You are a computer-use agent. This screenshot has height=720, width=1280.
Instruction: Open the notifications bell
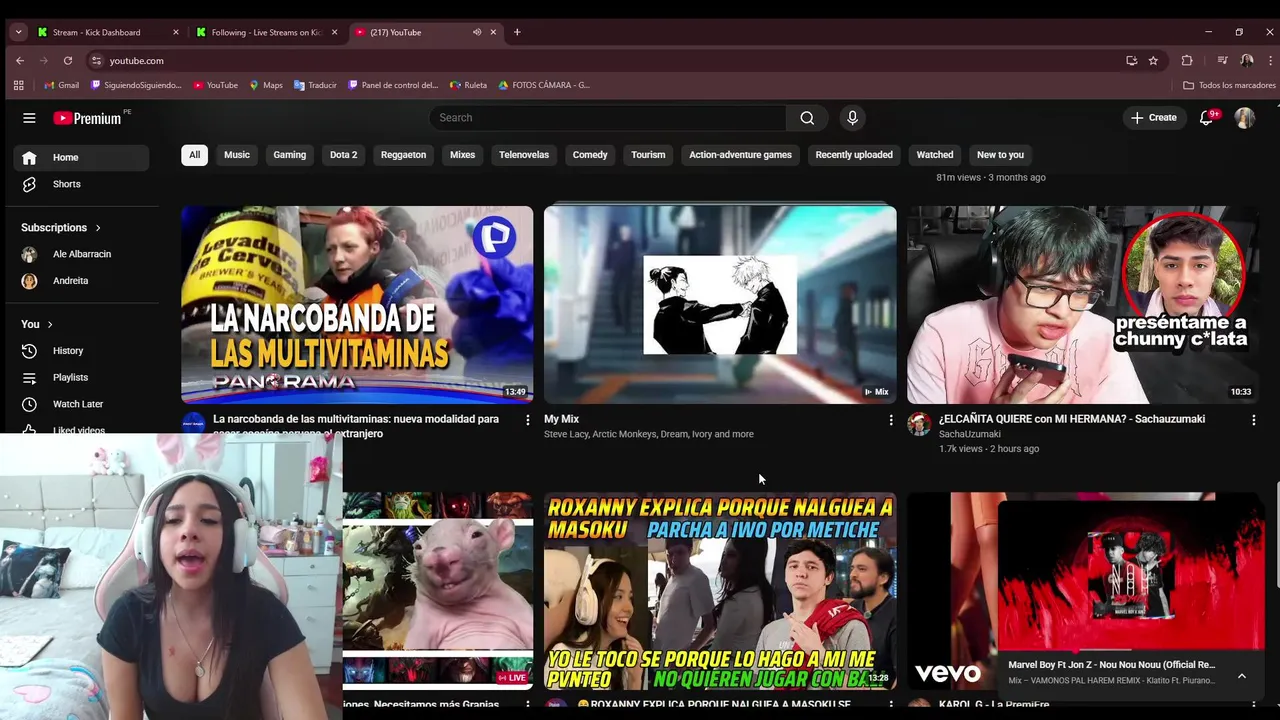[1207, 118]
